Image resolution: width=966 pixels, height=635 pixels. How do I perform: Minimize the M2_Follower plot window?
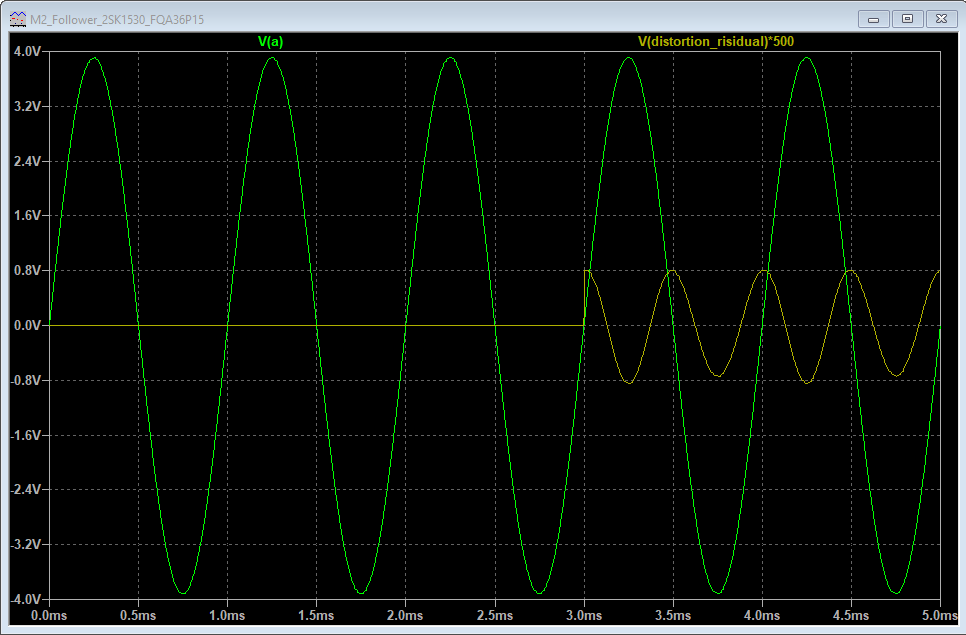pos(874,19)
